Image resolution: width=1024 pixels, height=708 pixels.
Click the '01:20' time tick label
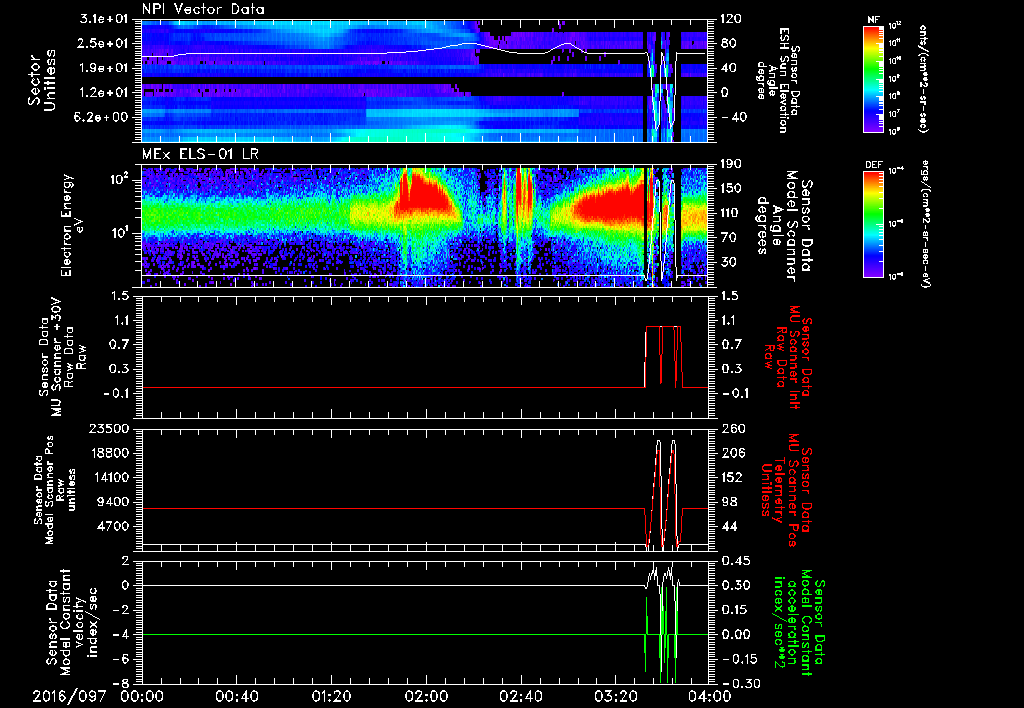330,696
